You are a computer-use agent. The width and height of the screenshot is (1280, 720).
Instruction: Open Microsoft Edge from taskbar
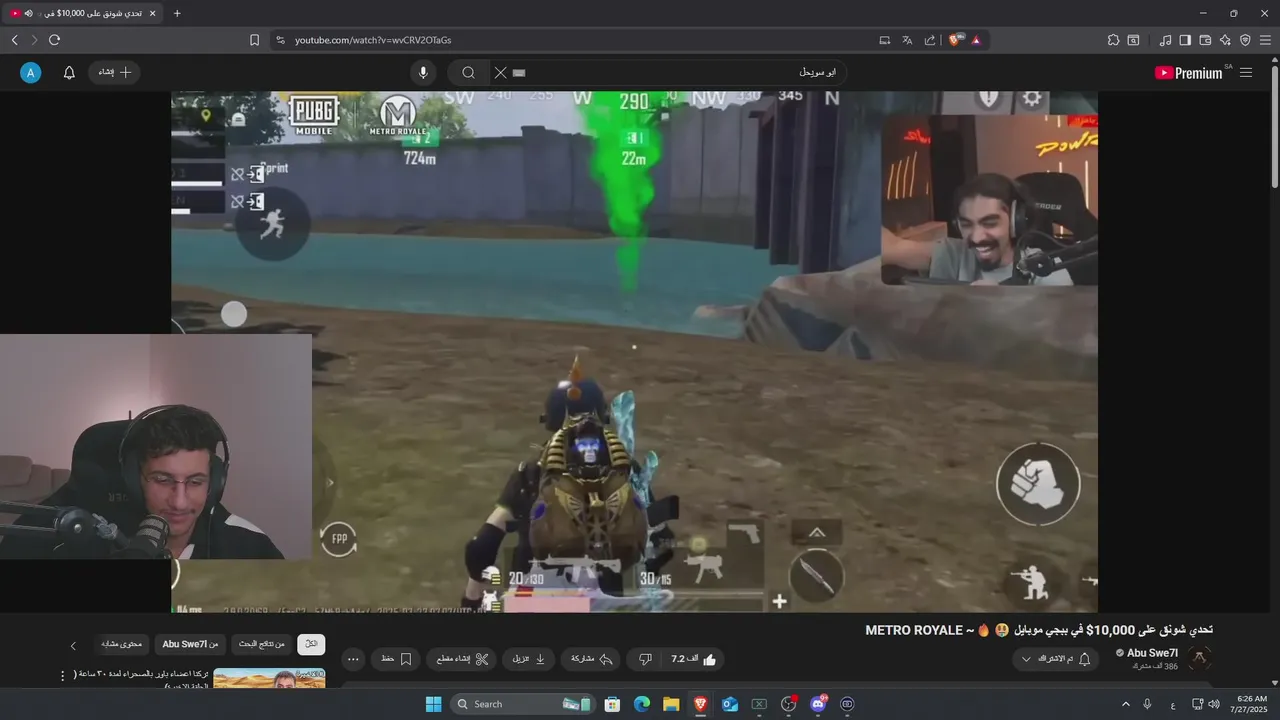(642, 704)
